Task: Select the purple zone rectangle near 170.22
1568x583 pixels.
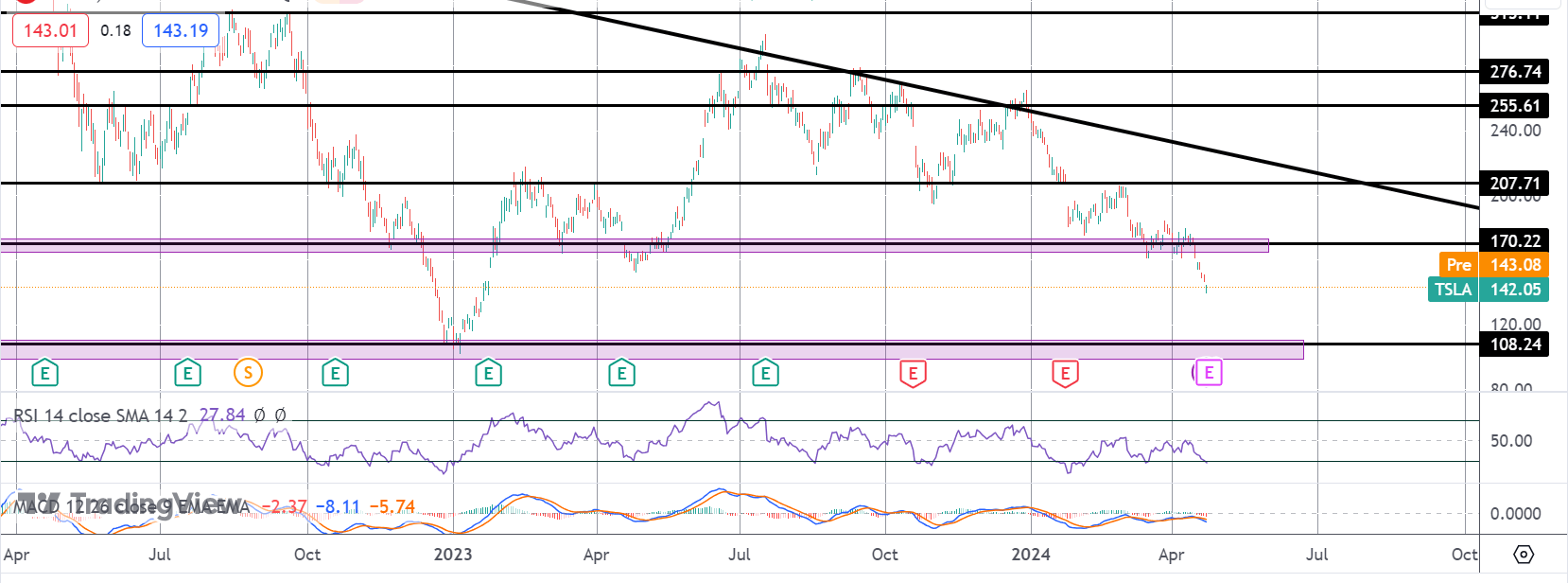Action: pyautogui.click(x=634, y=246)
